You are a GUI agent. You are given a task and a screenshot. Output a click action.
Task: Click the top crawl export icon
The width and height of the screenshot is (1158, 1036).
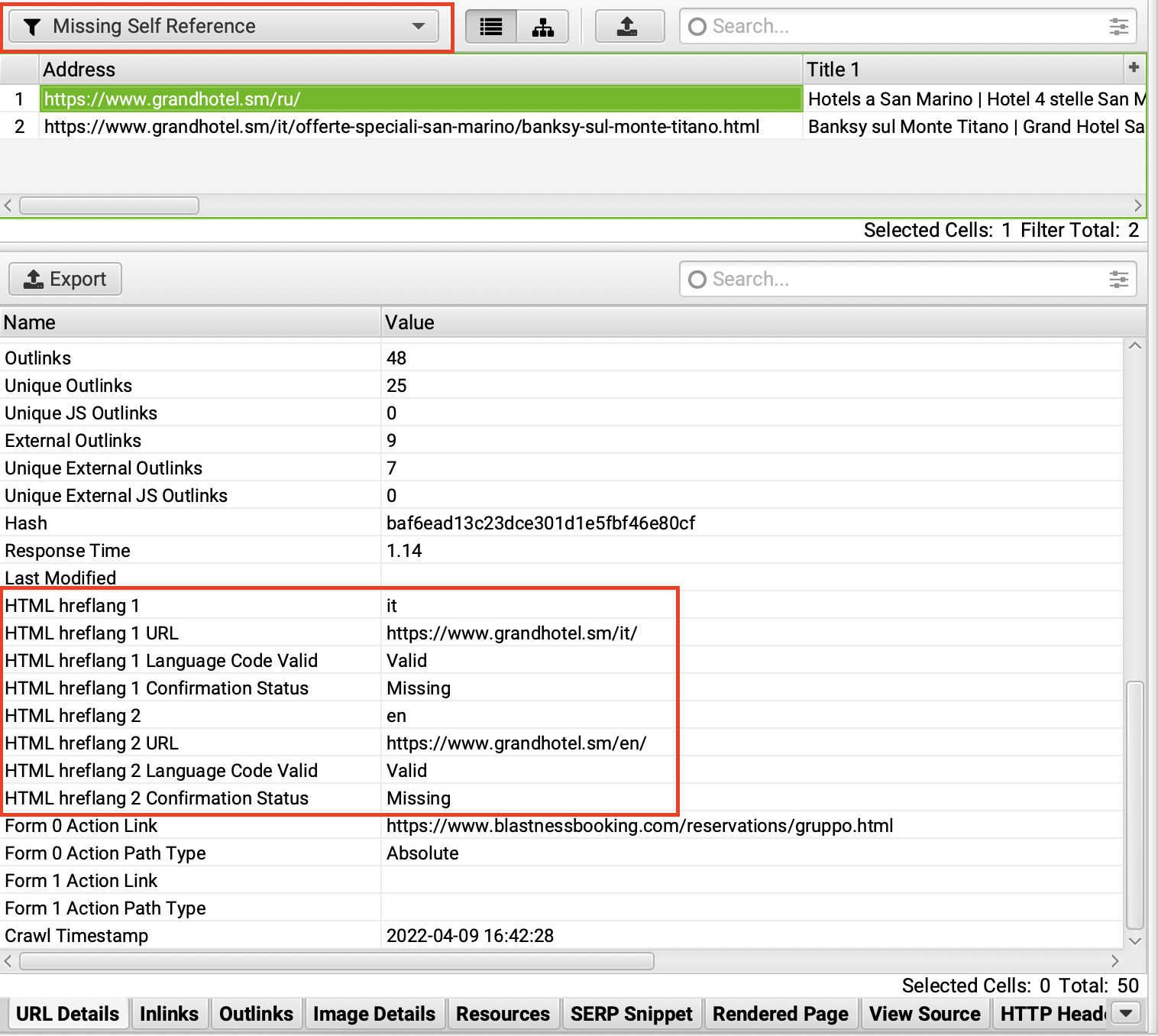click(x=629, y=26)
